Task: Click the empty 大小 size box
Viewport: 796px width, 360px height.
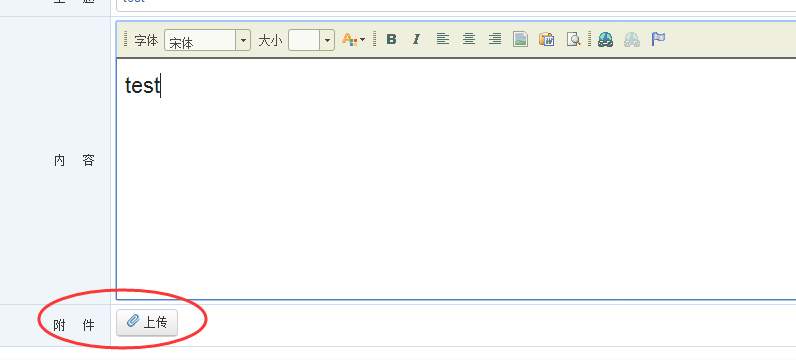Action: click(304, 40)
